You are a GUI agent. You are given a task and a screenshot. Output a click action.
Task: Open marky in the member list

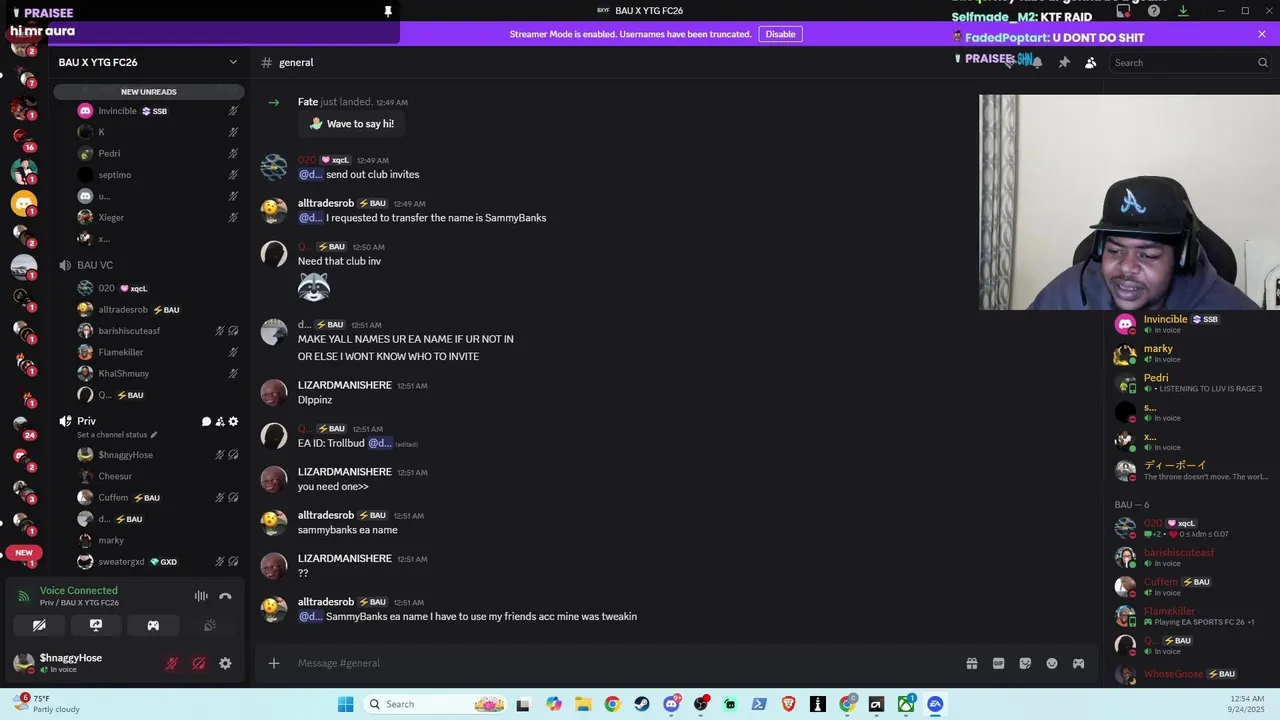[1158, 349]
